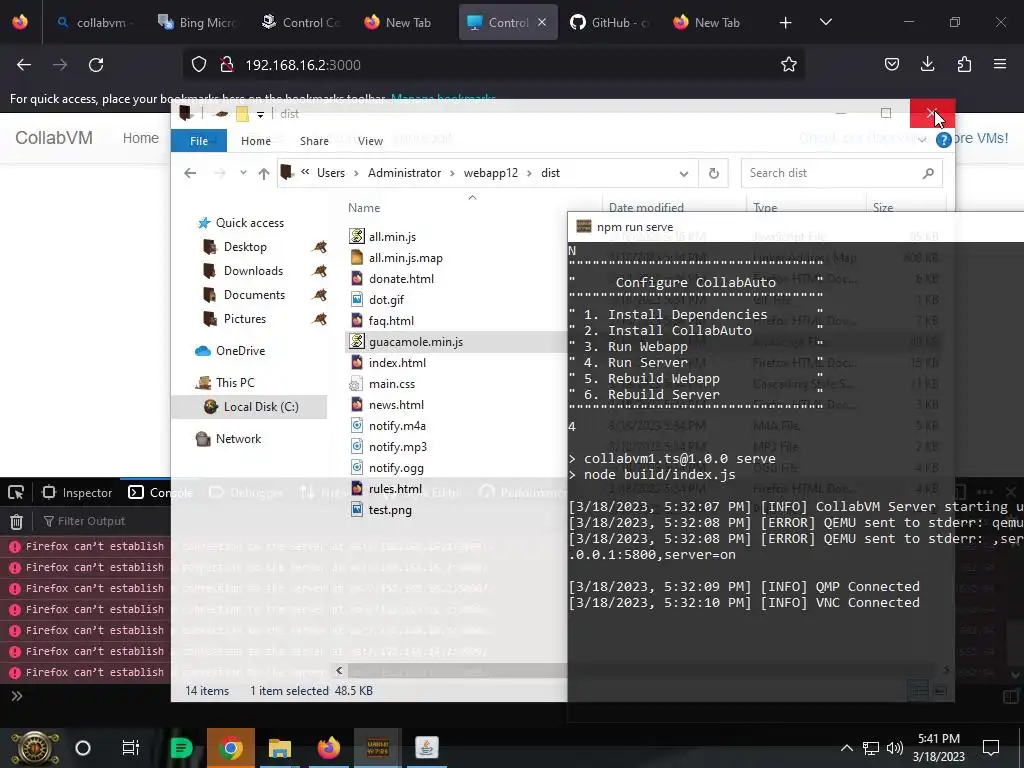Select Local Disk (C:) in sidebar
The image size is (1024, 768).
tap(261, 407)
